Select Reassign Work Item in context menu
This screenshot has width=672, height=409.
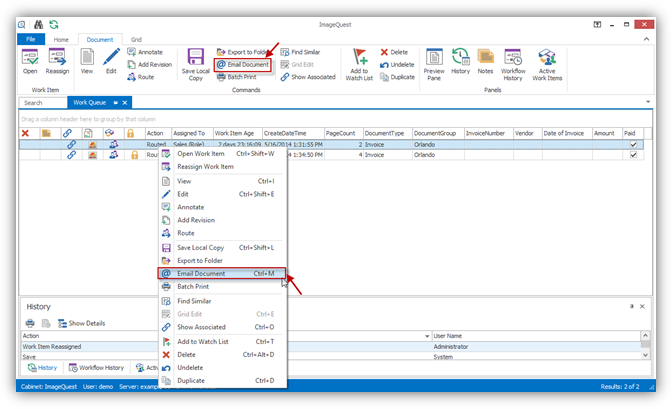222,166
